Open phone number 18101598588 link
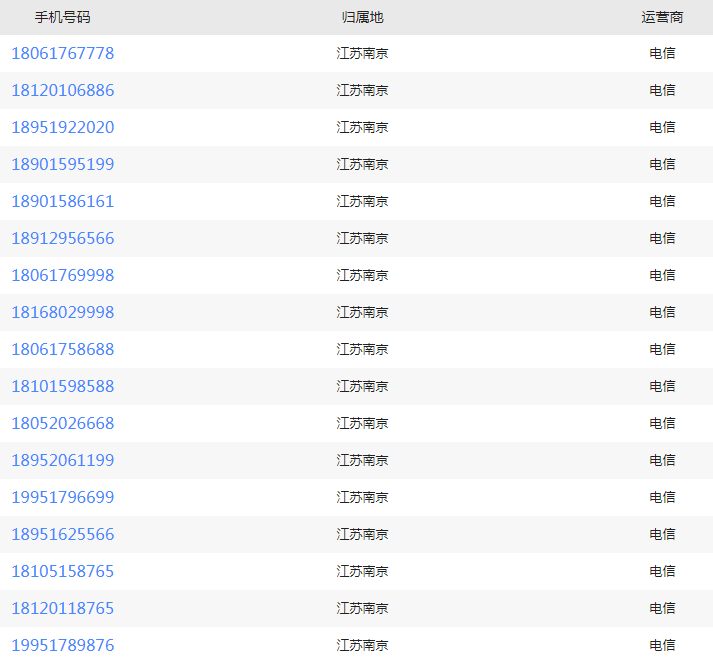The image size is (713, 660). pos(63,387)
